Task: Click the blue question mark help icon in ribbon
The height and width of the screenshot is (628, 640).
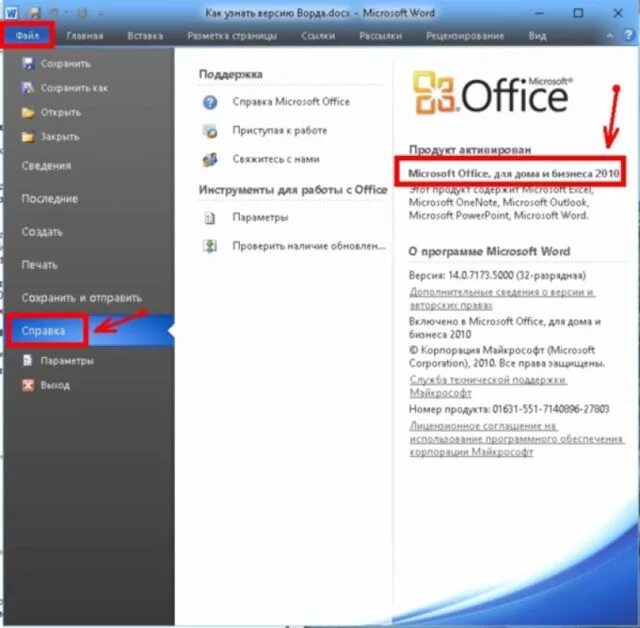Action: [x=629, y=36]
